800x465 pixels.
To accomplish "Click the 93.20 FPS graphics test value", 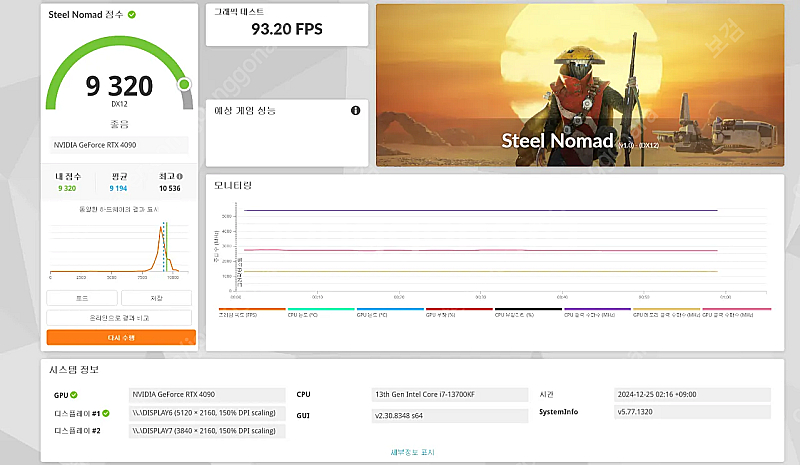I will (x=287, y=29).
